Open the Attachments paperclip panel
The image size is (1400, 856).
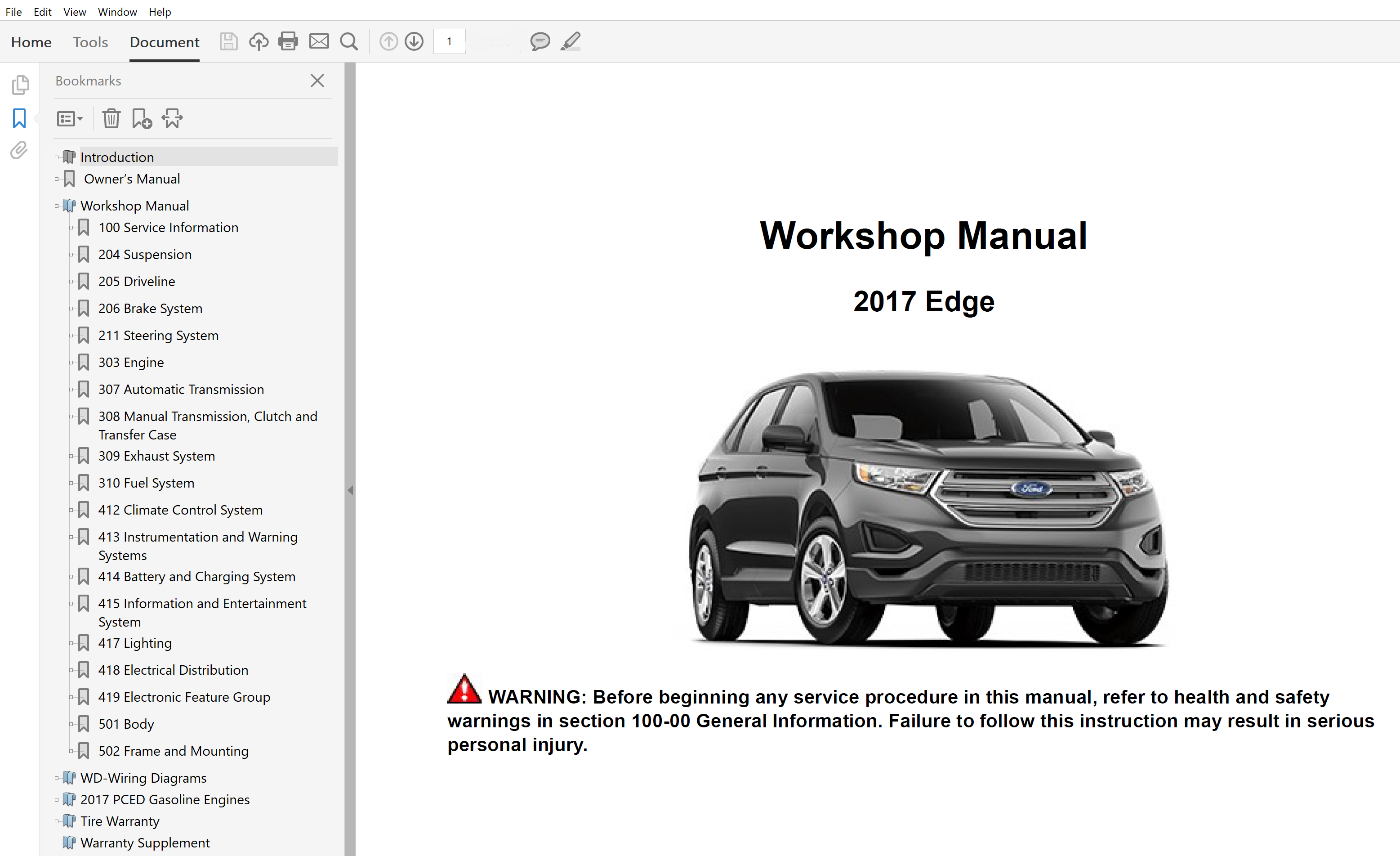point(19,150)
